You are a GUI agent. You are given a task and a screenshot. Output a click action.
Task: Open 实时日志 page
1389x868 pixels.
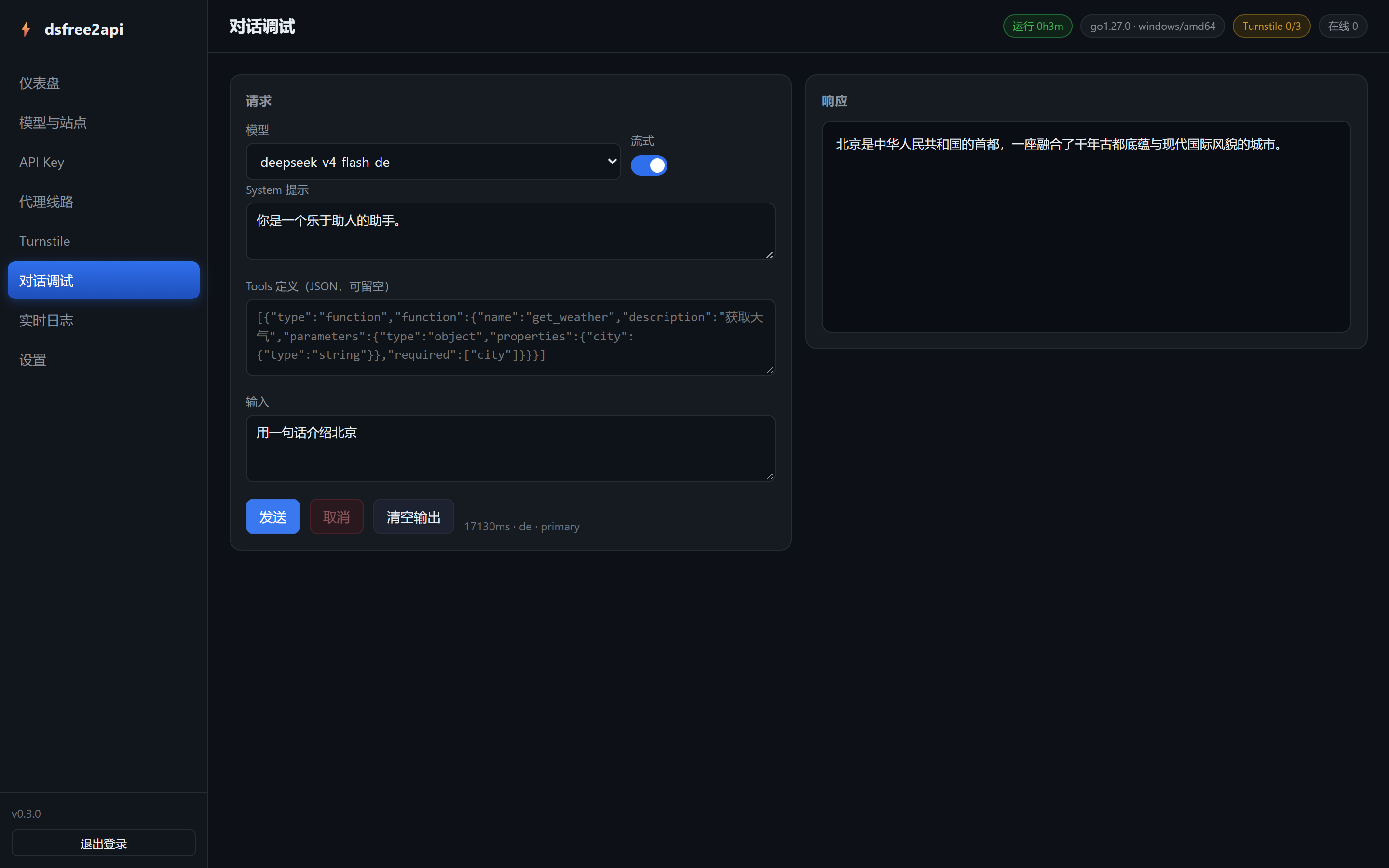click(103, 320)
